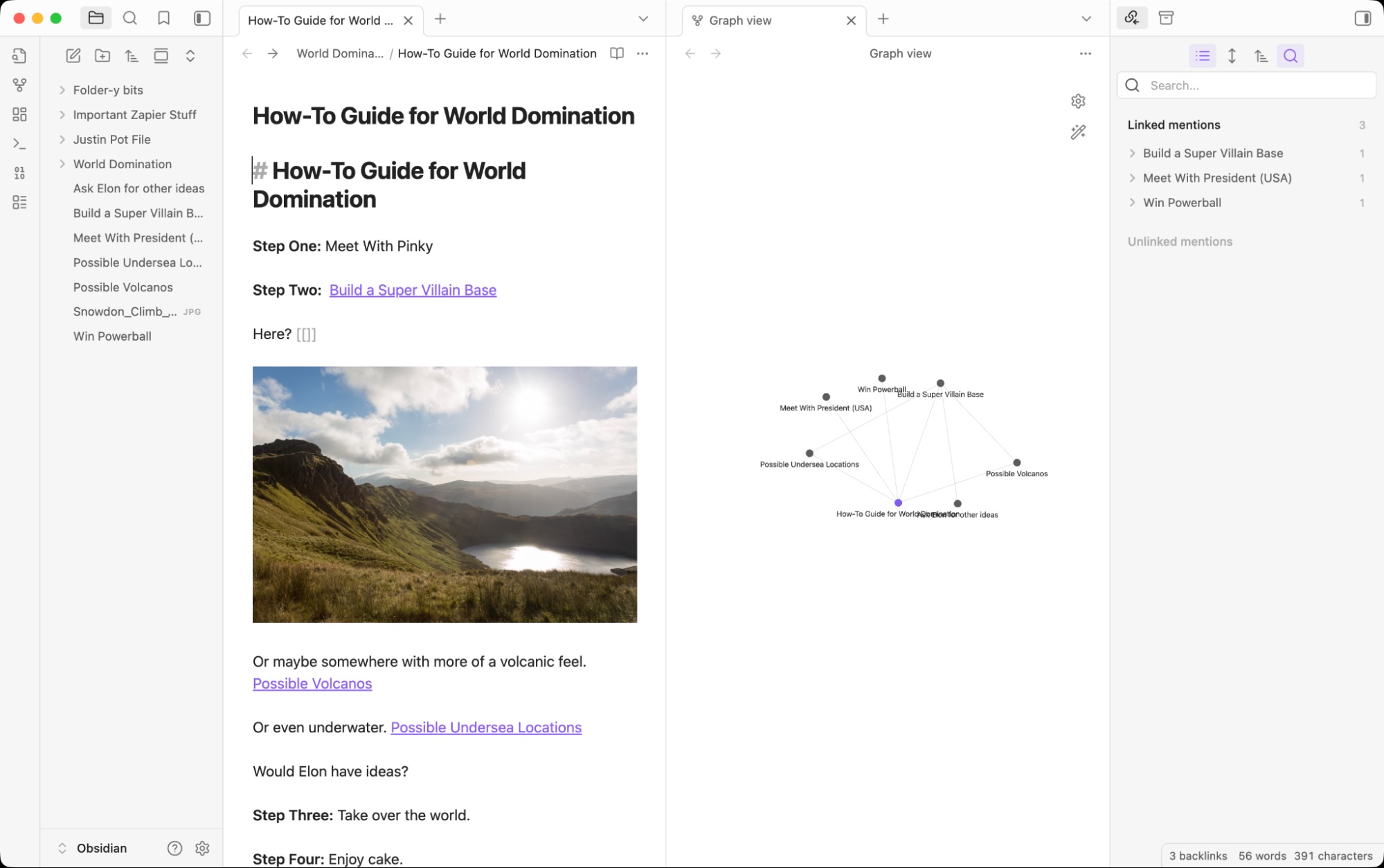Open the graph view from the left ribbon

coord(19,85)
